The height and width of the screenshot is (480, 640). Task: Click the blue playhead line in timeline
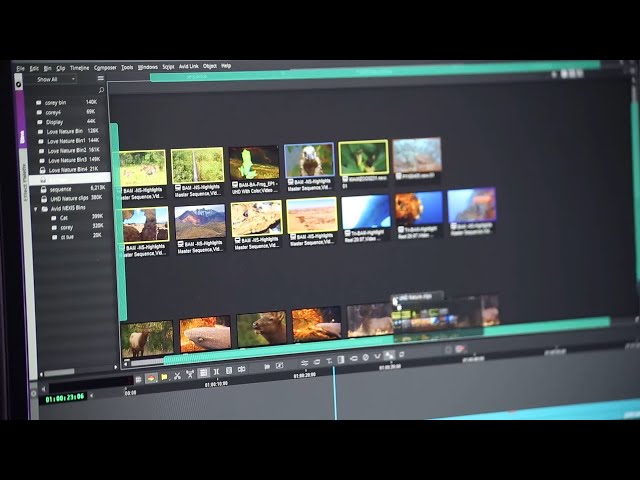335,393
